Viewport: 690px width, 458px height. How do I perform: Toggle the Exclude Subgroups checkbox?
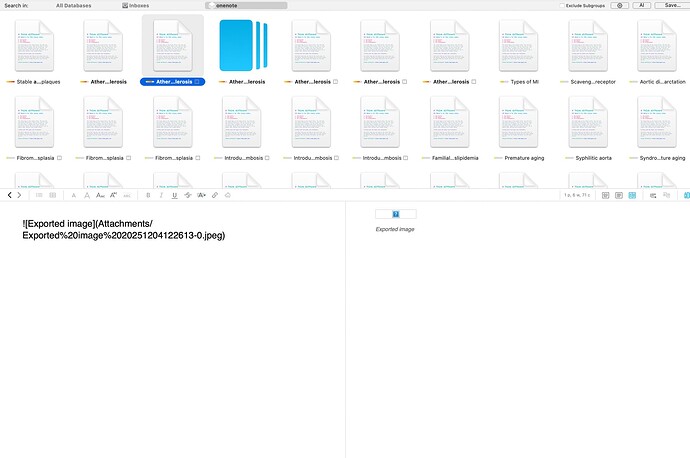(x=562, y=5)
